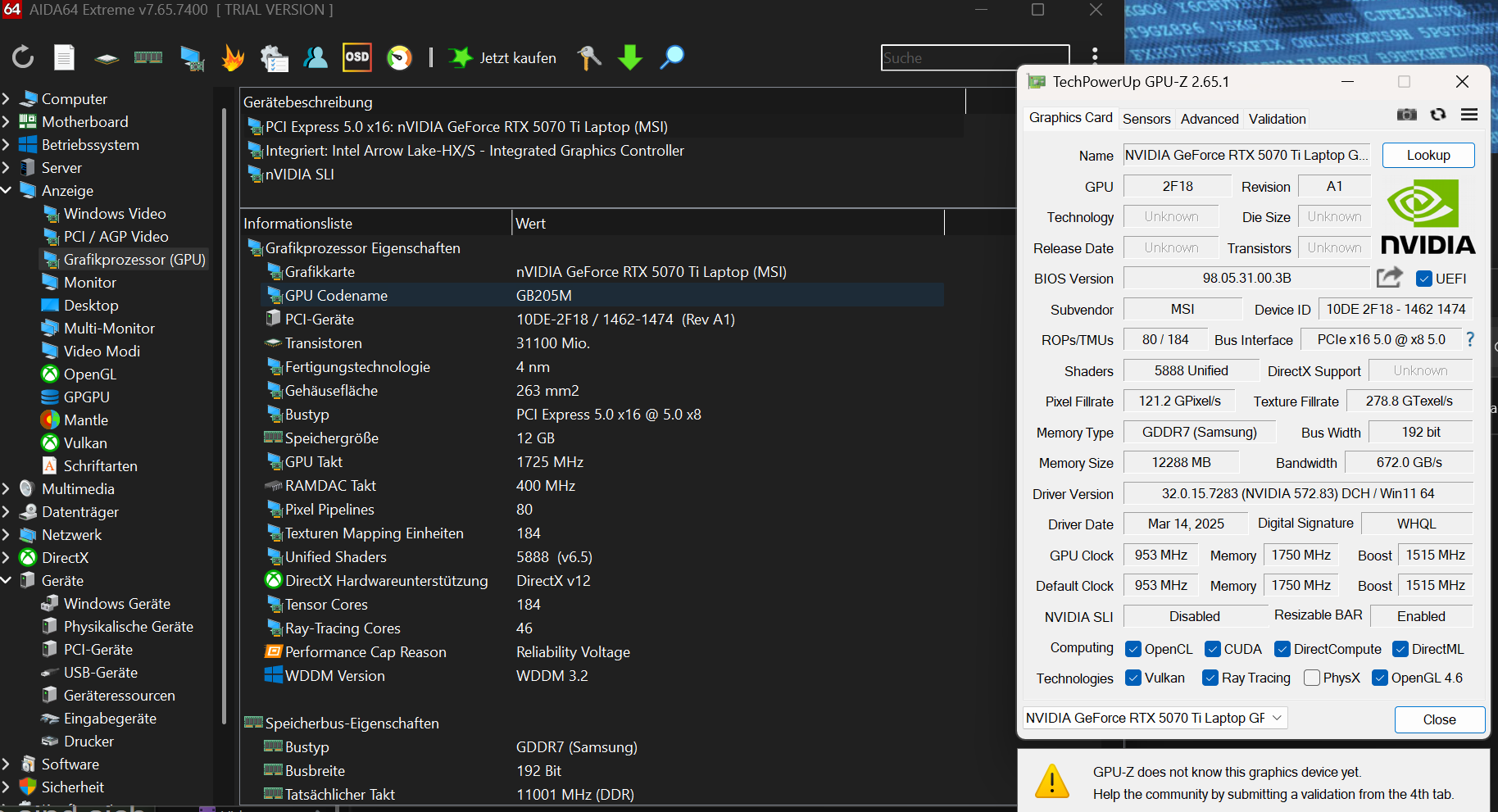Click the Wert column header

pos(729,223)
